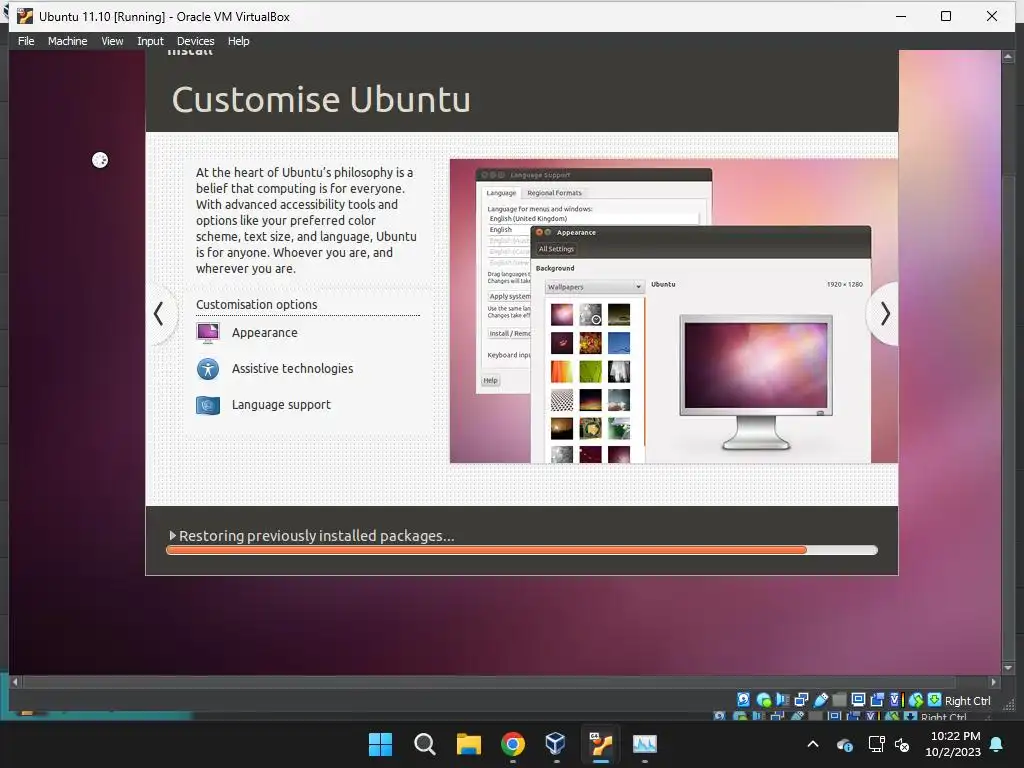The image size is (1024, 768).
Task: Click the Customise Ubuntu heading
Action: pos(321,100)
